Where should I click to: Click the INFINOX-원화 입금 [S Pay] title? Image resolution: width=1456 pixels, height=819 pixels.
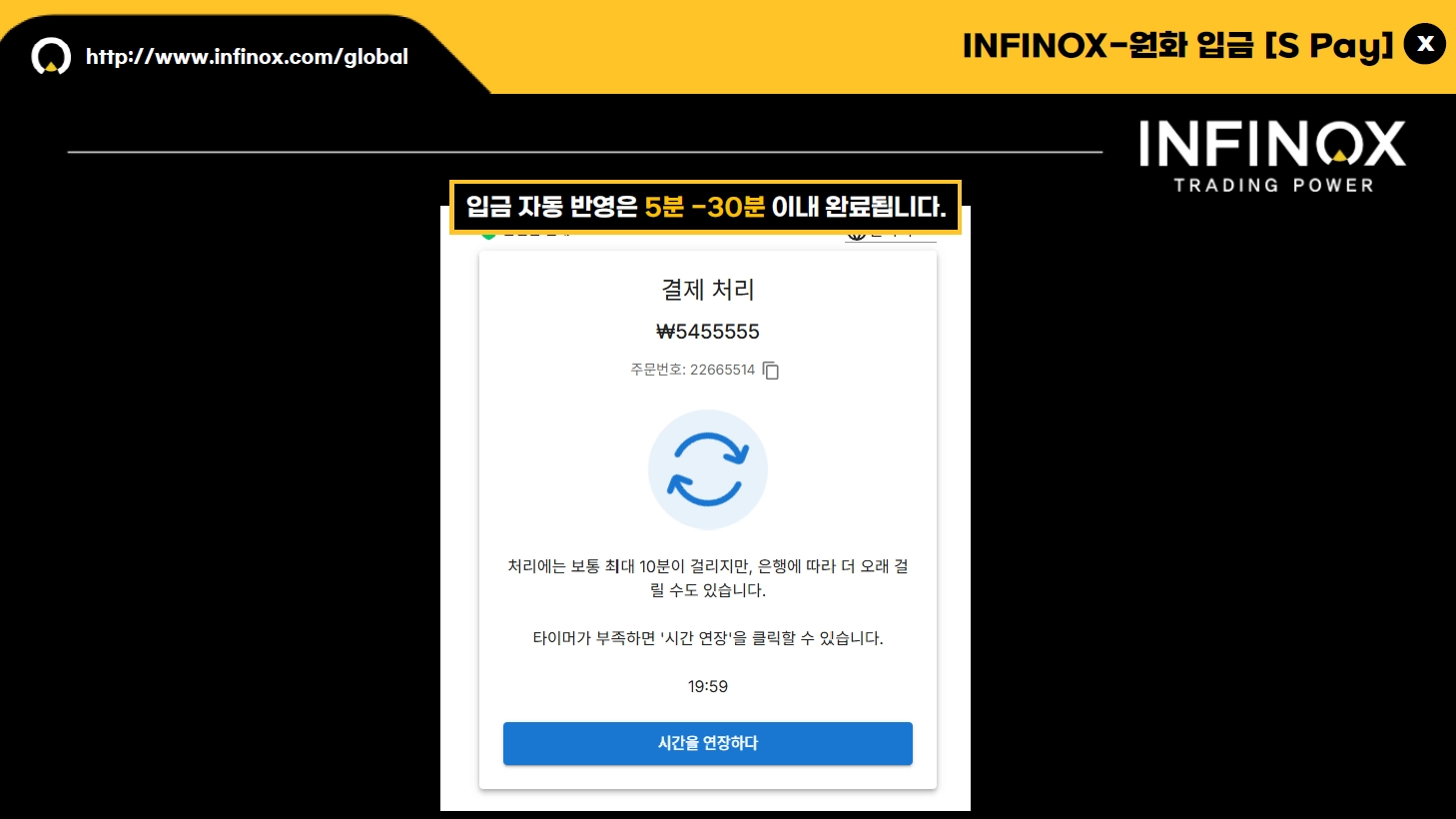1177,45
